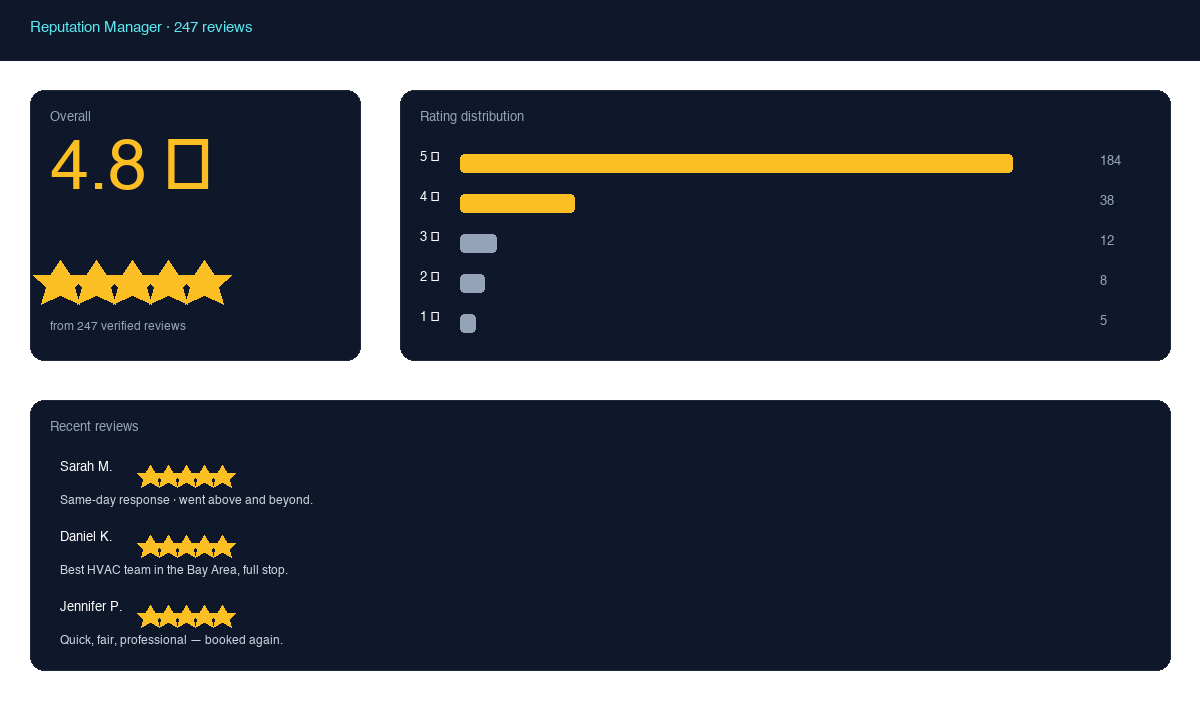Click the 4-star distribution bar

coord(517,203)
